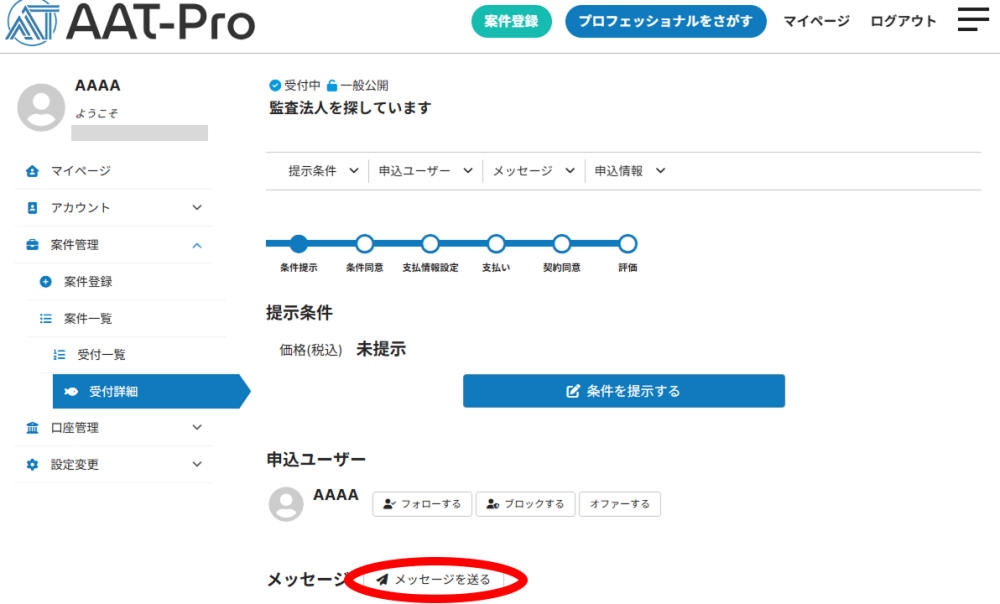Image resolution: width=1000 pixels, height=604 pixels.
Task: Collapse the 案件管理 sidebar section
Action: [196, 245]
